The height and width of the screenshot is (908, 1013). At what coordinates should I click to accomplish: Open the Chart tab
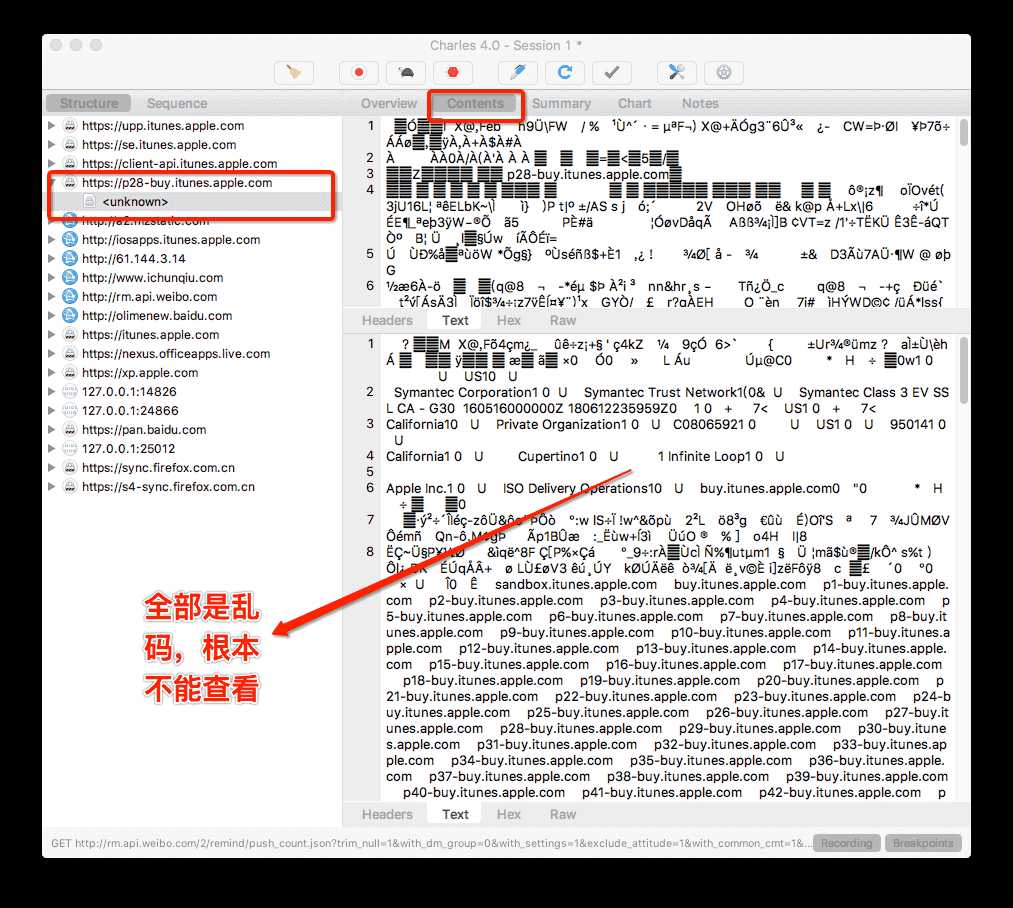pos(634,103)
